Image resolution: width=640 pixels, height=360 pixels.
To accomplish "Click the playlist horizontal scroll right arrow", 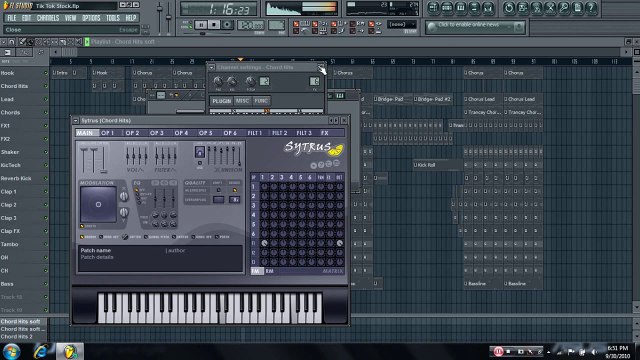I will pos(626,52).
